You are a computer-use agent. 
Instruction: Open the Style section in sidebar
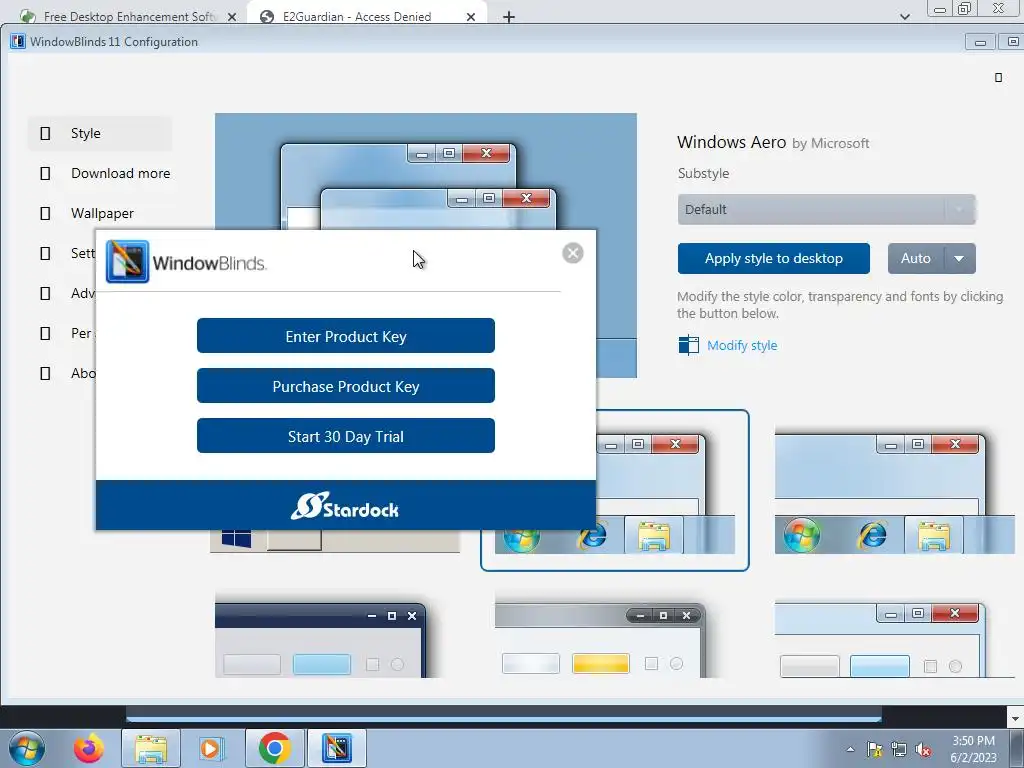[x=100, y=133]
